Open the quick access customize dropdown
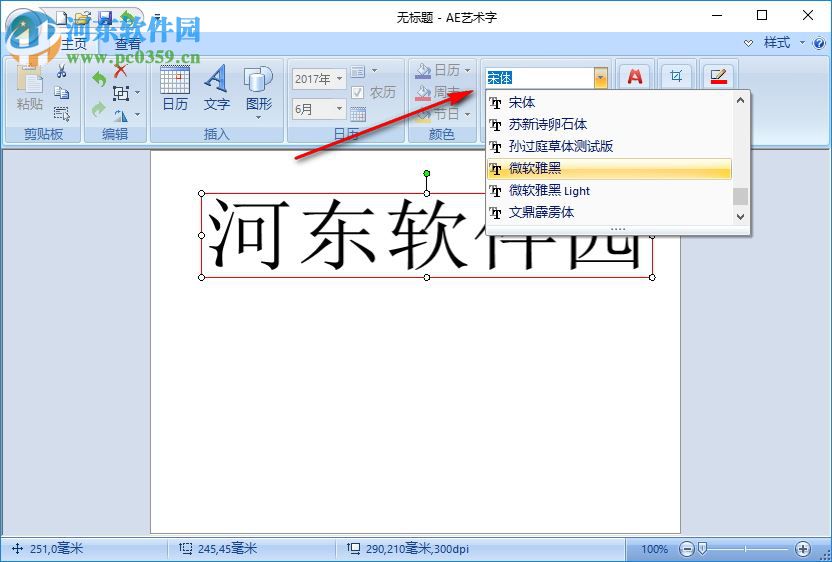The image size is (832, 562). pos(158,19)
